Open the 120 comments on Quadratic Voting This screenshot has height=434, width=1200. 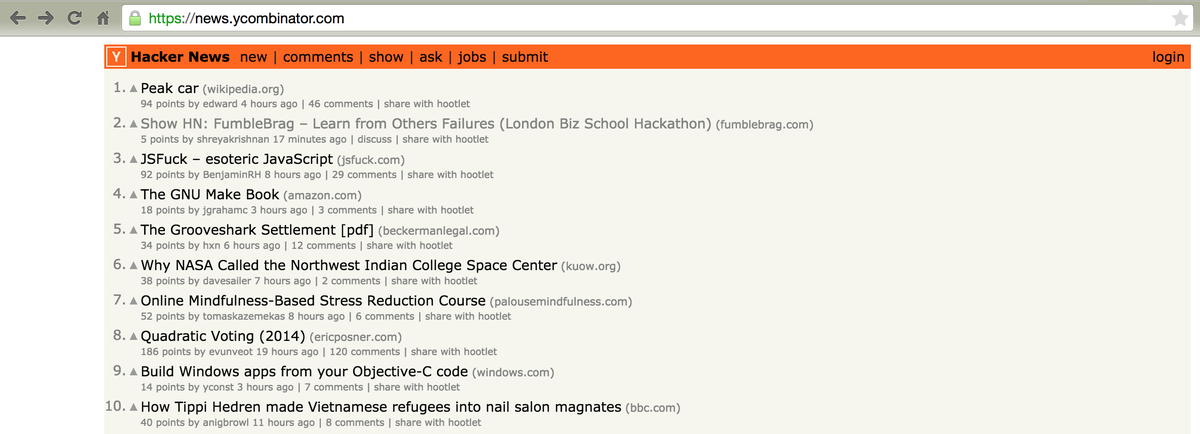(x=365, y=352)
